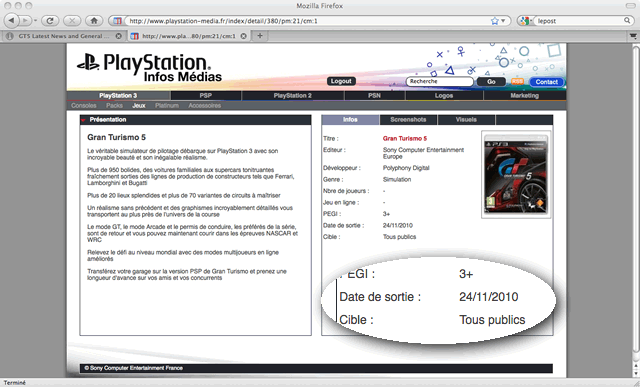The image size is (640, 387).
Task: Go to the browser Home icon
Action: [94, 20]
